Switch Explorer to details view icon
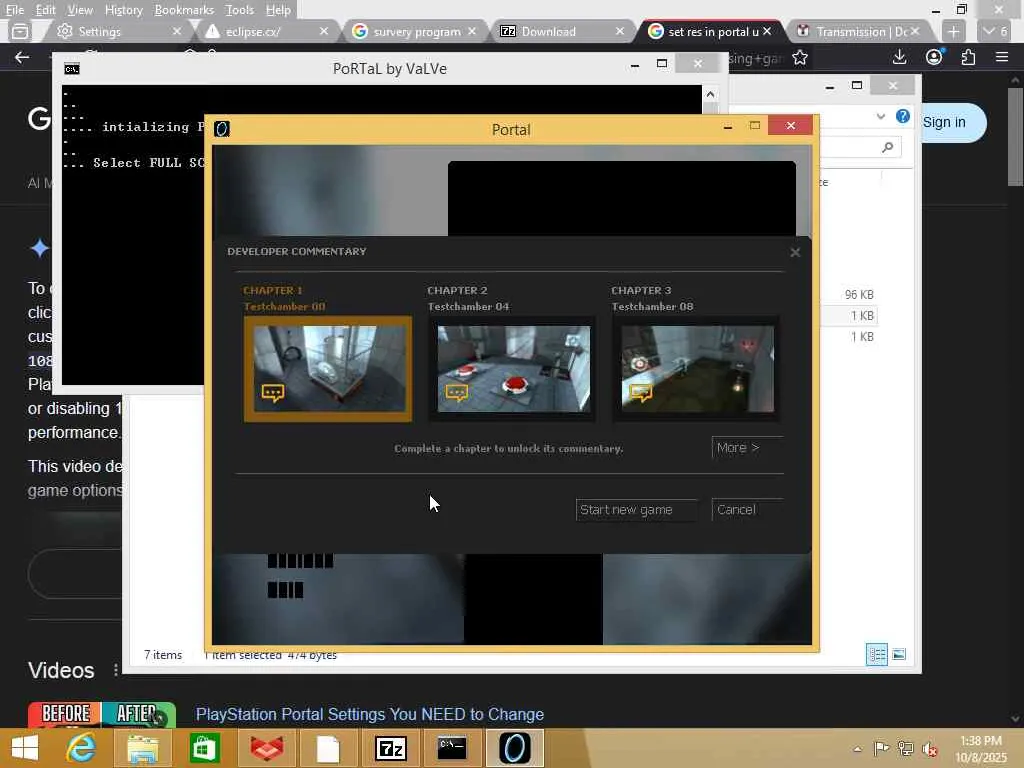Viewport: 1024px width, 768px height. click(876, 654)
